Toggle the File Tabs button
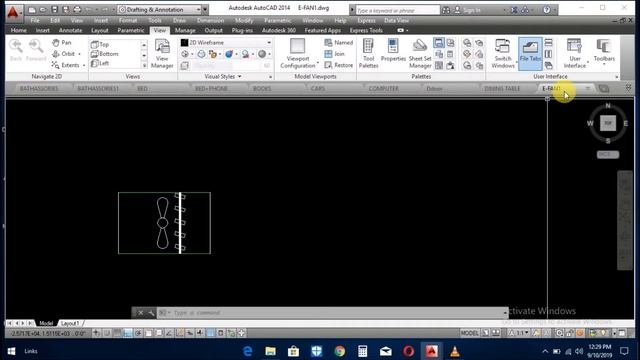The height and width of the screenshot is (360, 640). tap(530, 54)
